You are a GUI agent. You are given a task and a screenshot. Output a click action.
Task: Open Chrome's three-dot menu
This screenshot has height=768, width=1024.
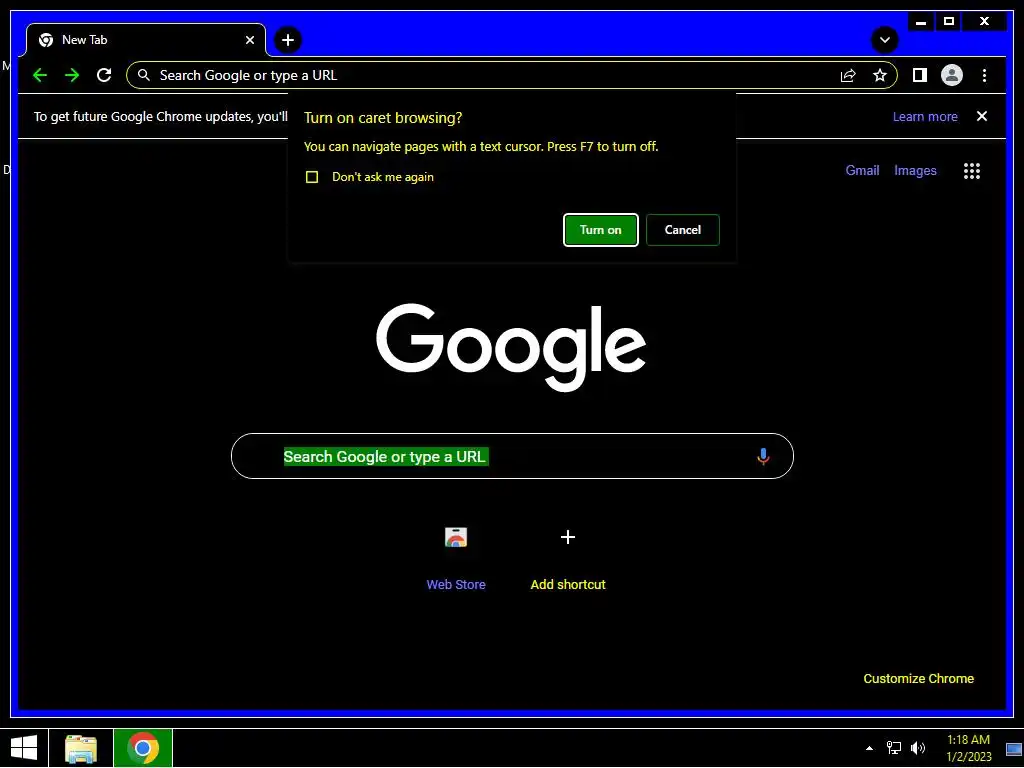984,75
